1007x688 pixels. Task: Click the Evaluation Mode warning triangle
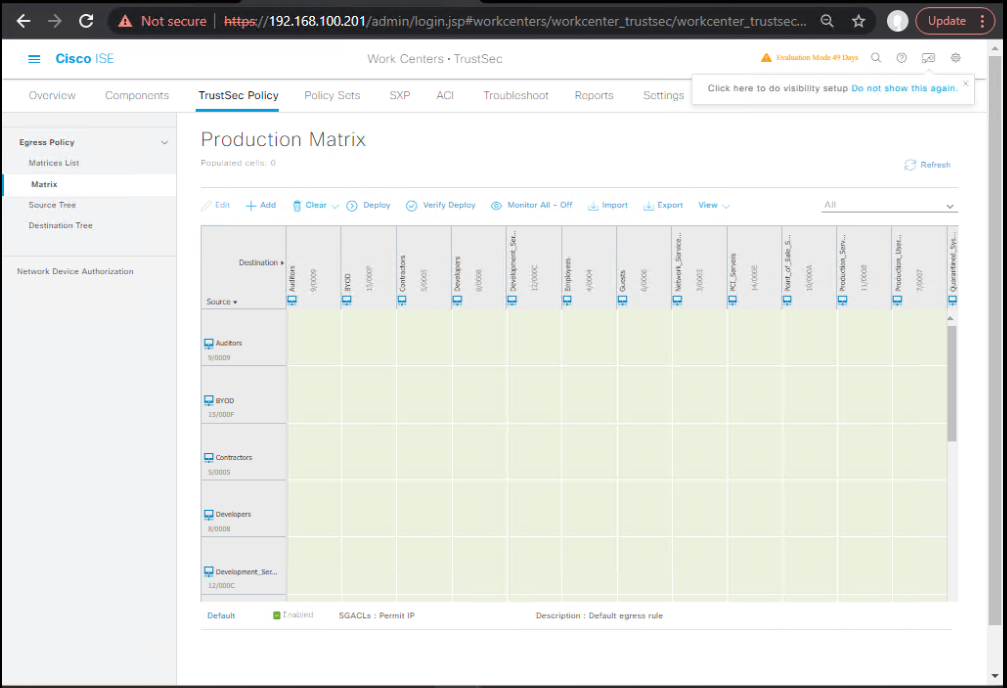(766, 58)
